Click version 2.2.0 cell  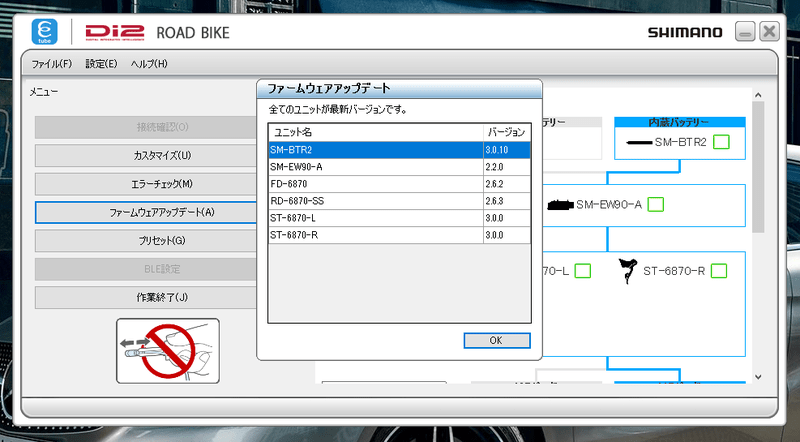pos(507,167)
